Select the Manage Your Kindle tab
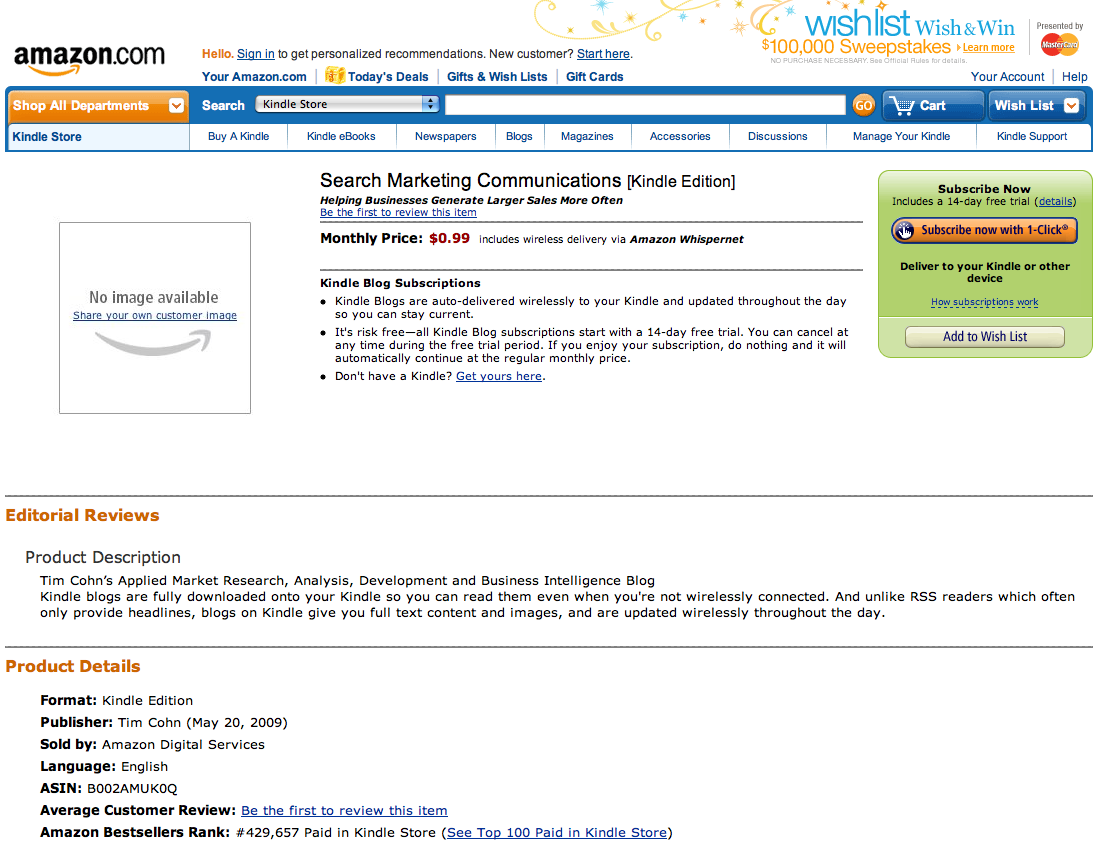 point(901,136)
